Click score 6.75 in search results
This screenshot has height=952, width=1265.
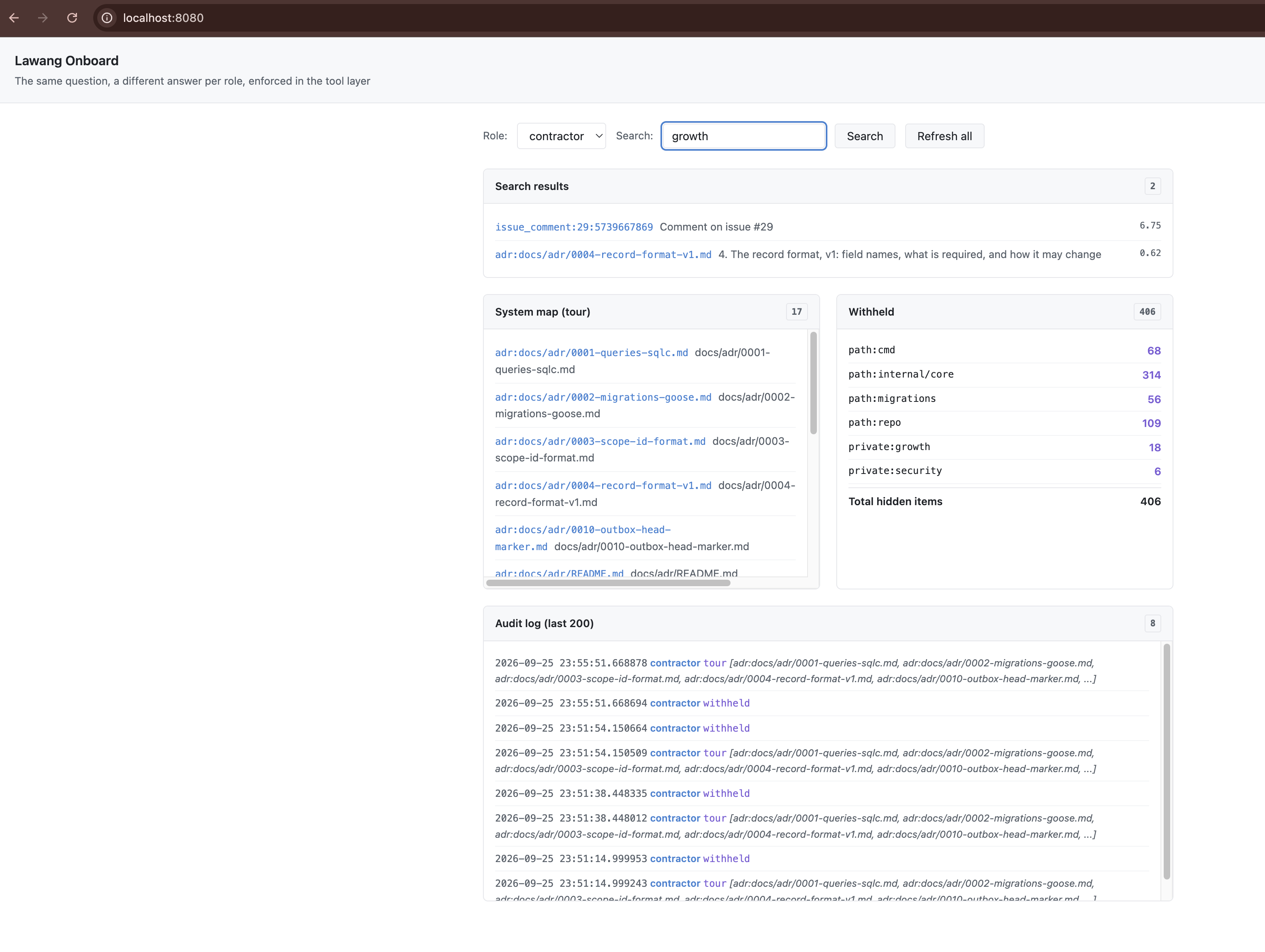[1150, 225]
